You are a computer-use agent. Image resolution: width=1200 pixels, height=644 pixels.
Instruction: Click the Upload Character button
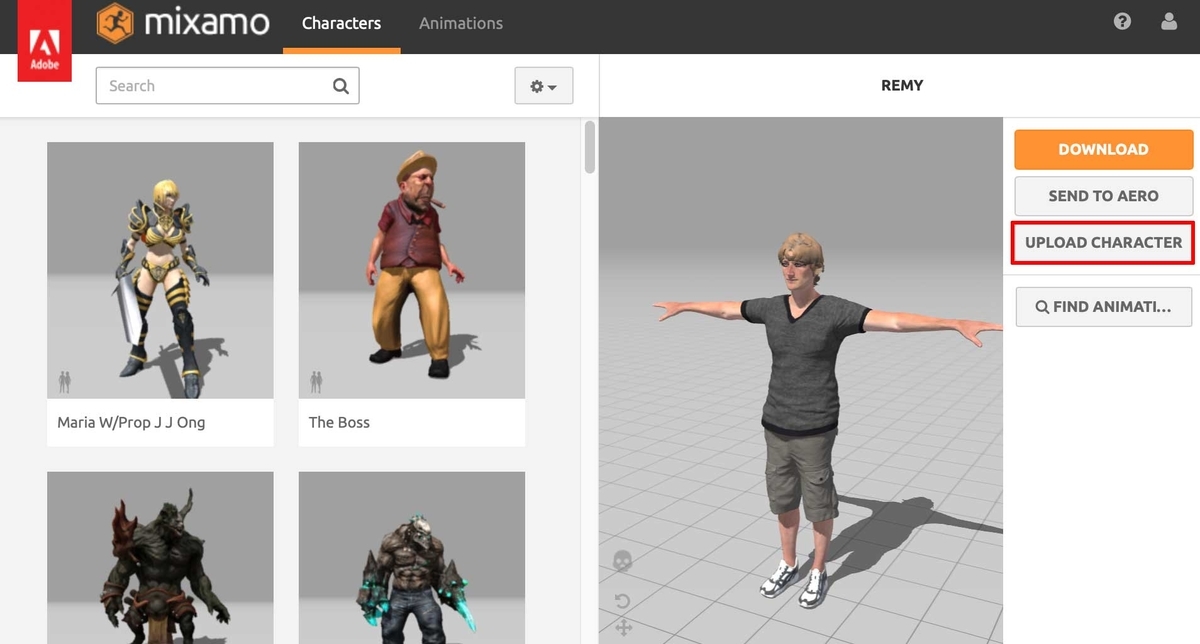[1104, 242]
